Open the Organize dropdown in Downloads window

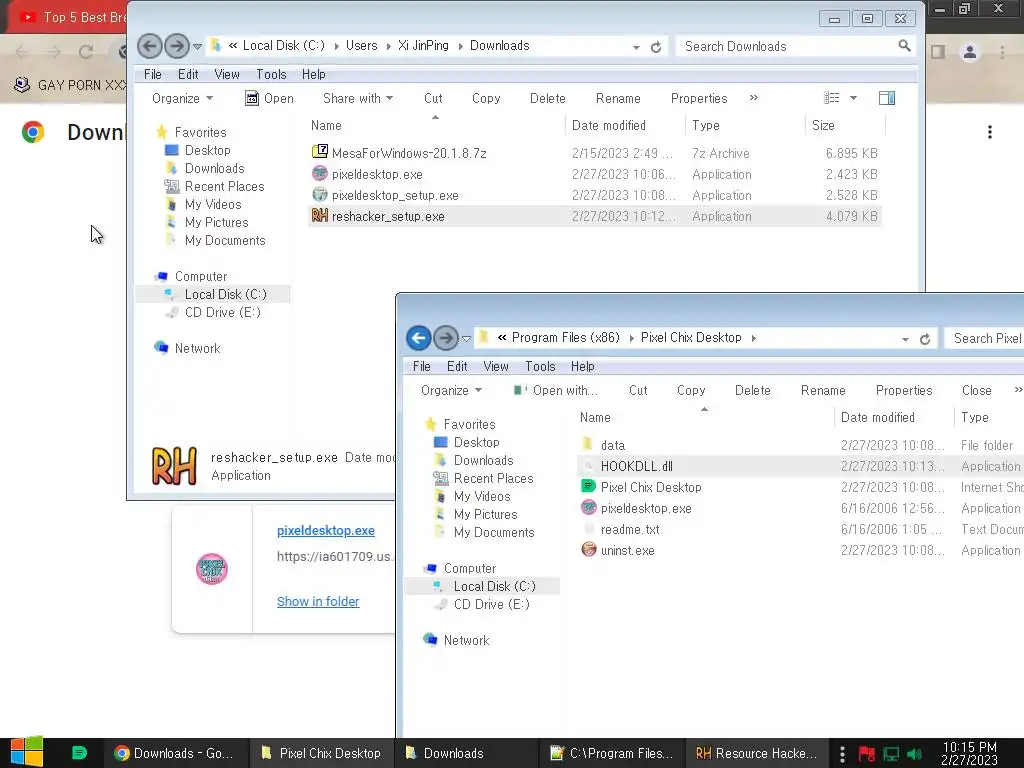[x=182, y=98]
